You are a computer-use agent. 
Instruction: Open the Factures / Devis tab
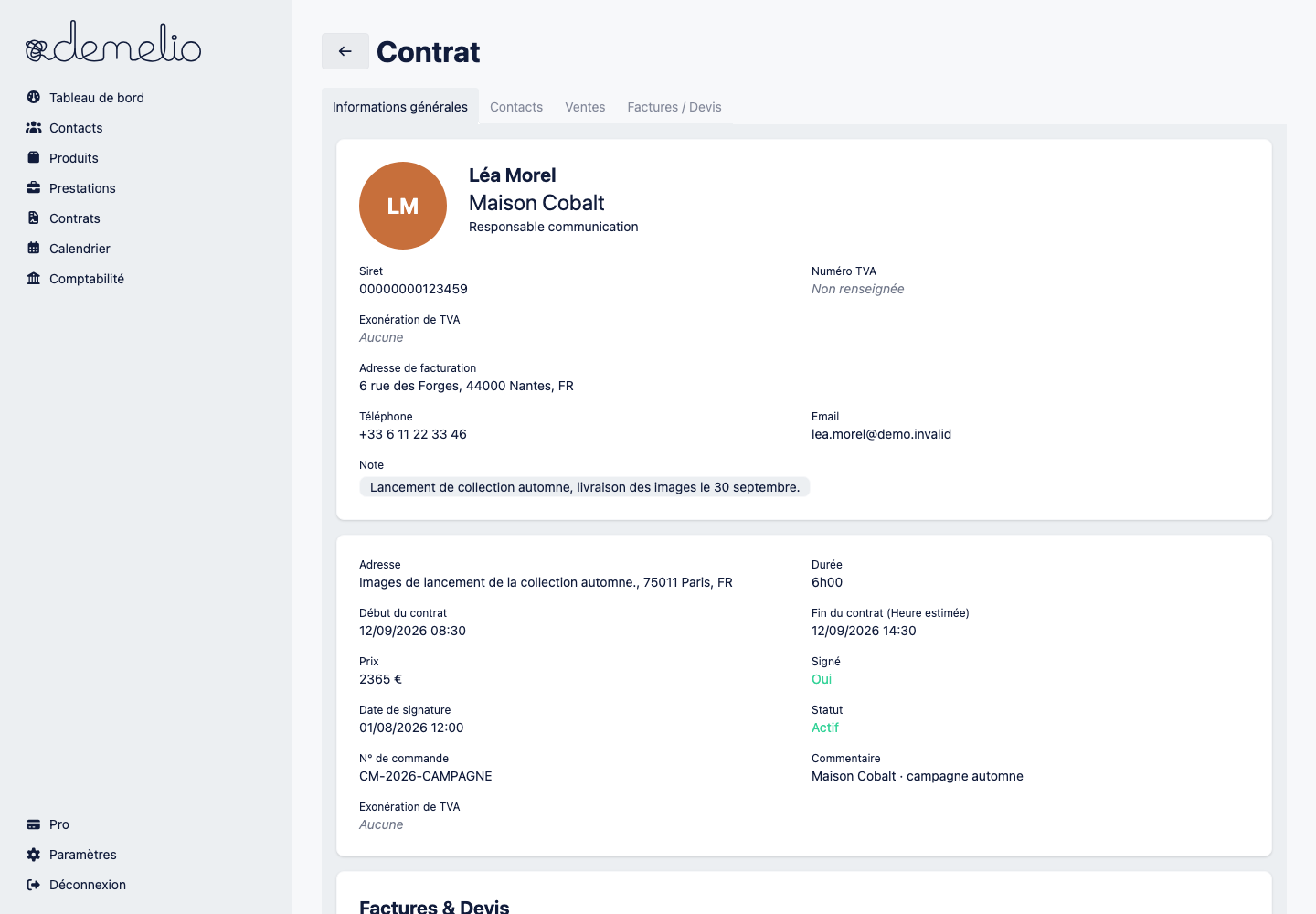[674, 107]
